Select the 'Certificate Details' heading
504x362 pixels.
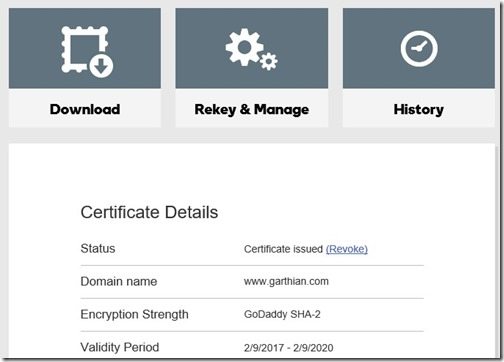tap(149, 212)
